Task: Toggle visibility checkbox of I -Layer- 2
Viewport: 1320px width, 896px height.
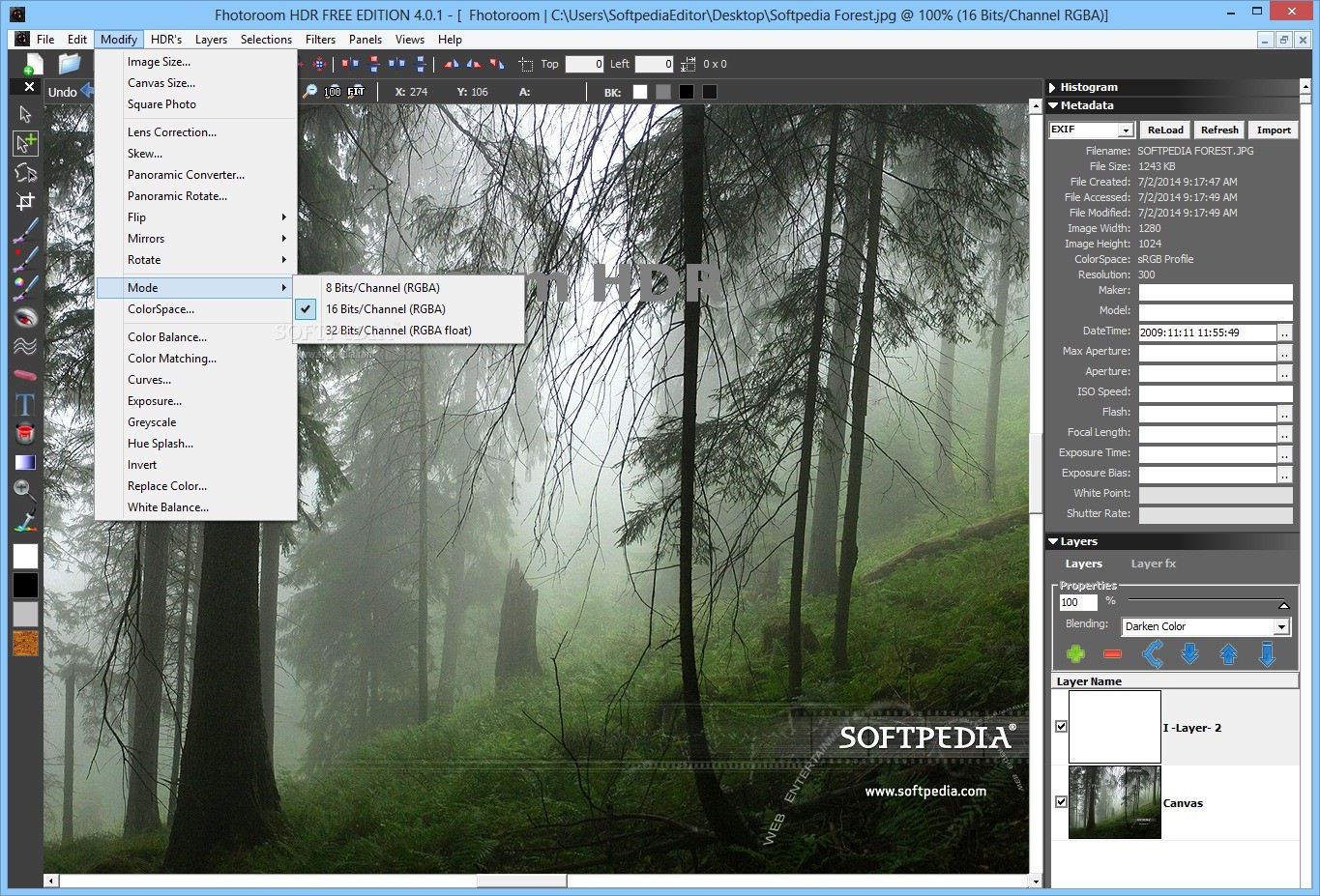Action: [x=1061, y=726]
